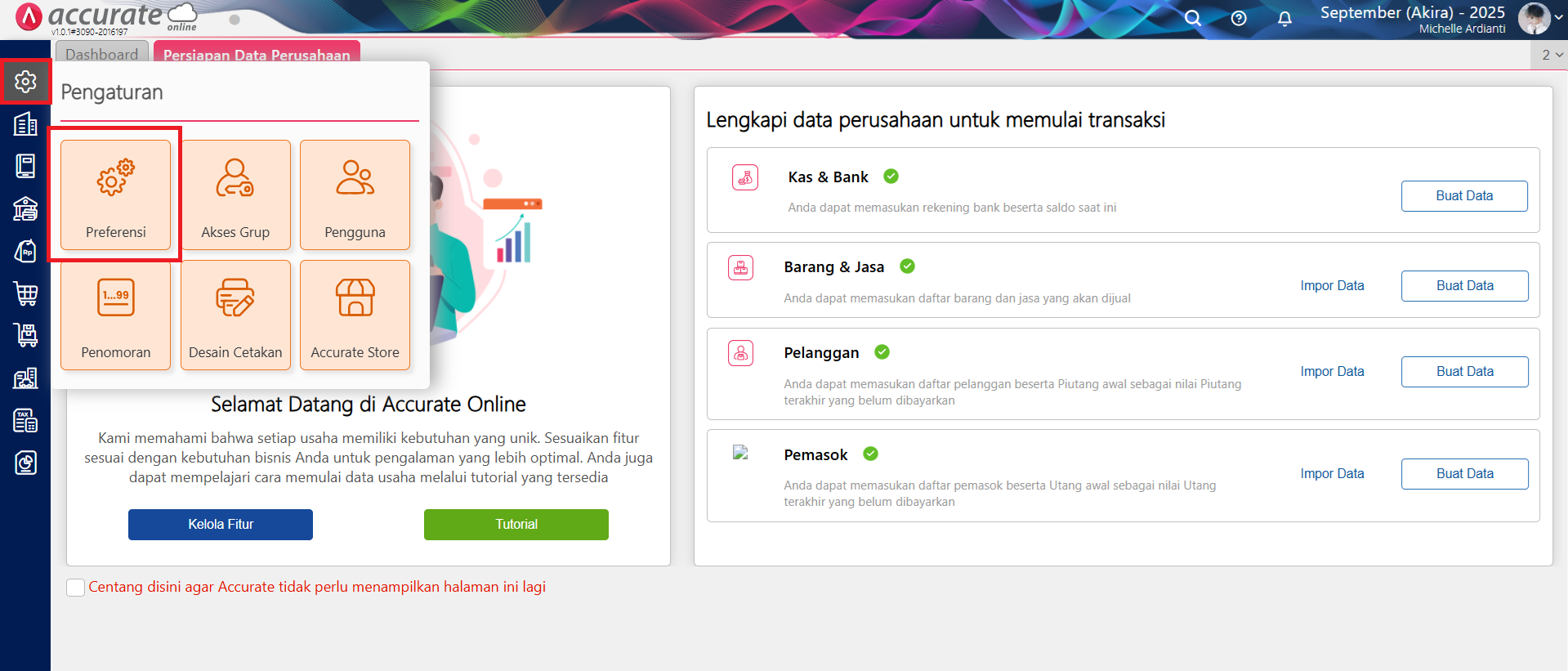Click the help question mark icon

1239,19
